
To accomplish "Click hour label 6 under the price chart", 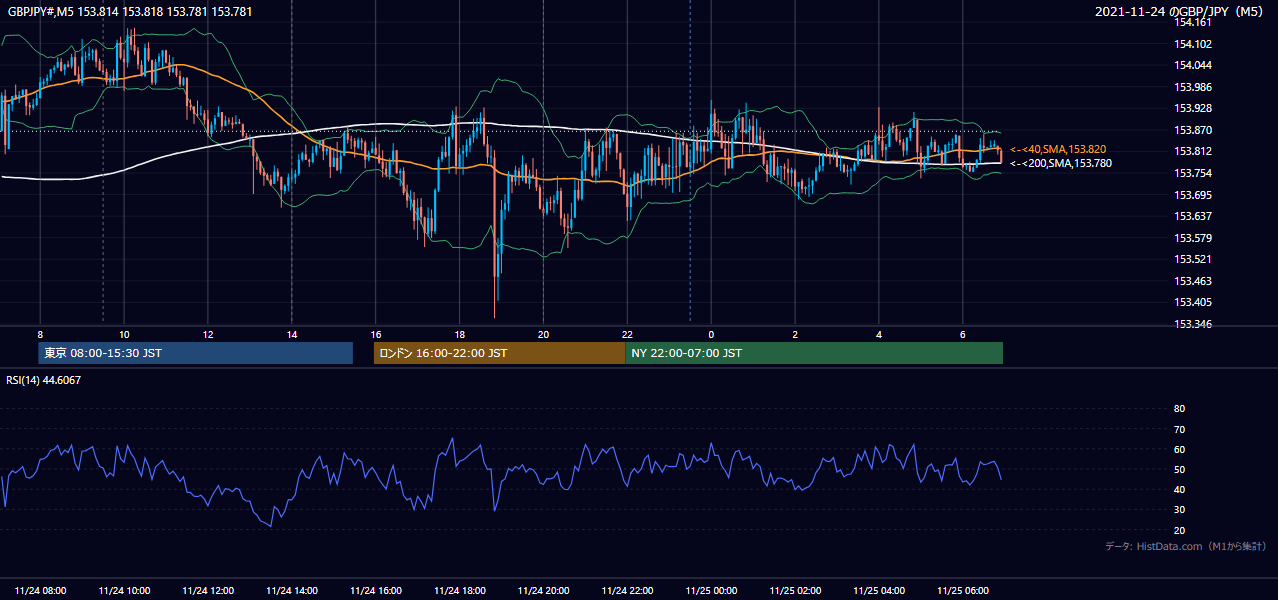I will point(962,334).
